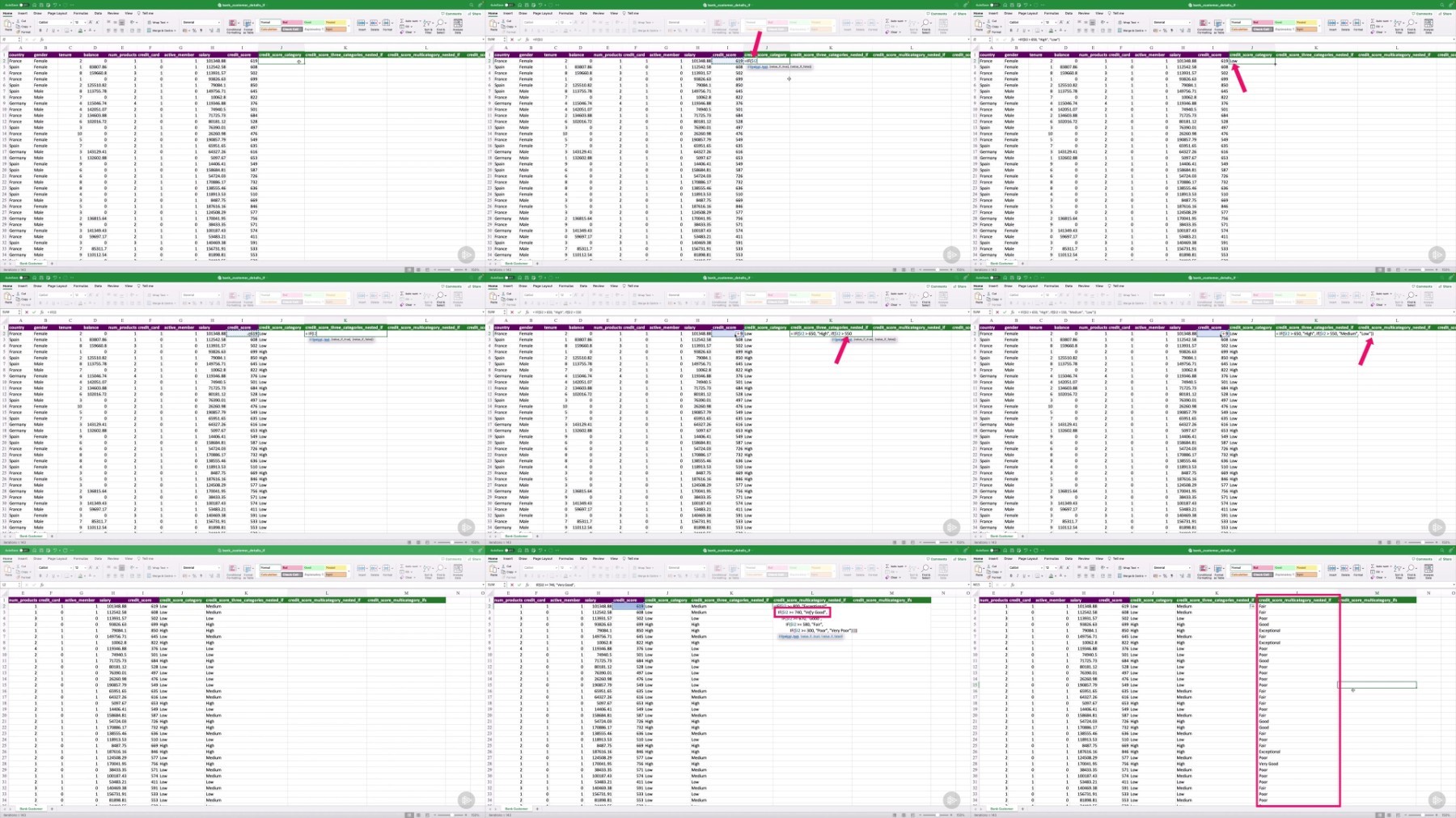Open Formulas tab in top-left Excel window

[x=81, y=13]
